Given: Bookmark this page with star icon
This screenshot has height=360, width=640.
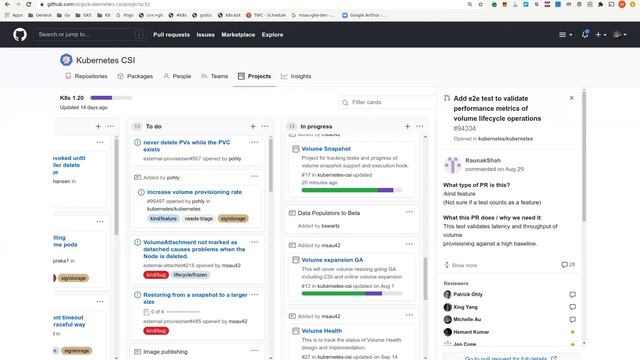Looking at the screenshot, I should coord(480,4).
